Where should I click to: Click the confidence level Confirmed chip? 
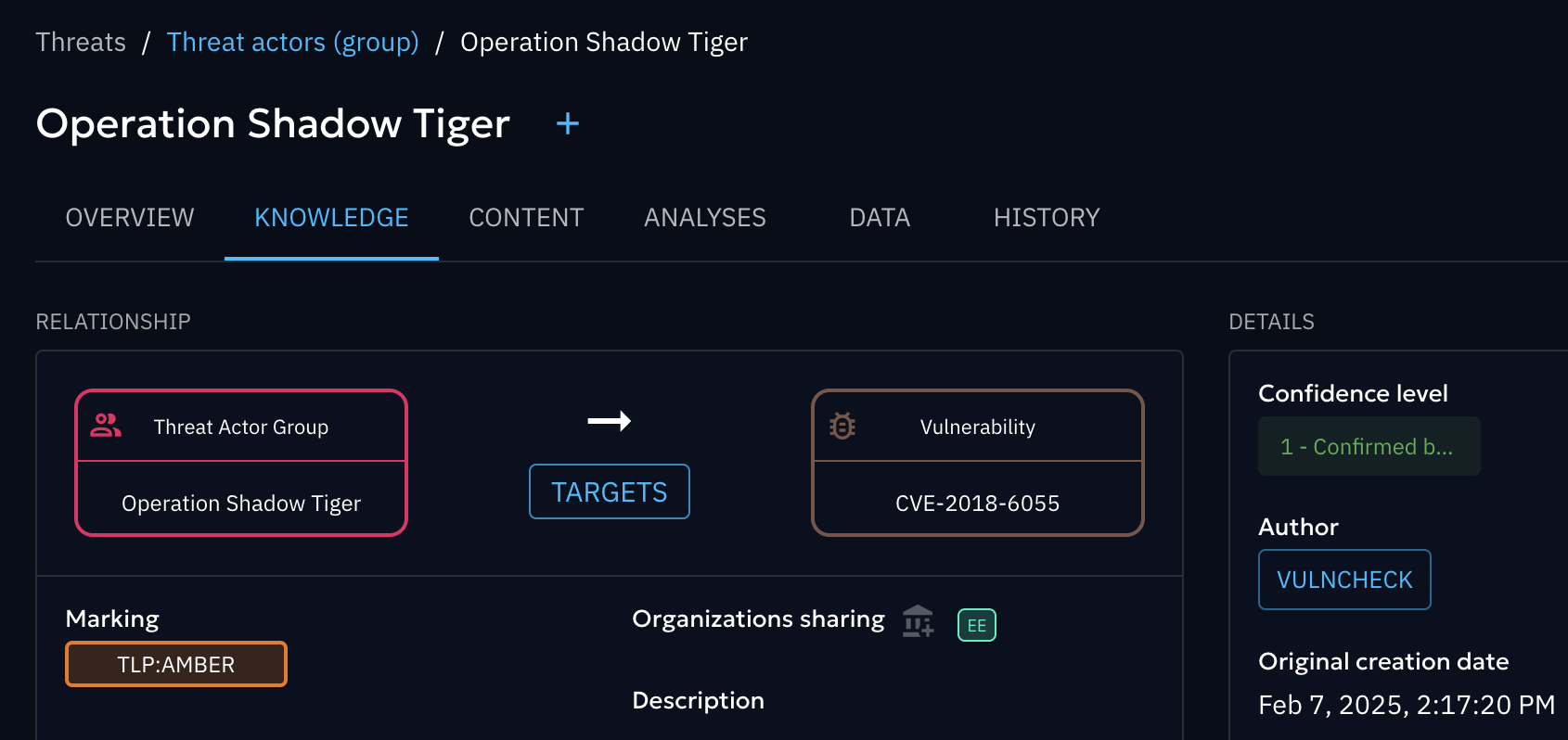[x=1369, y=446]
